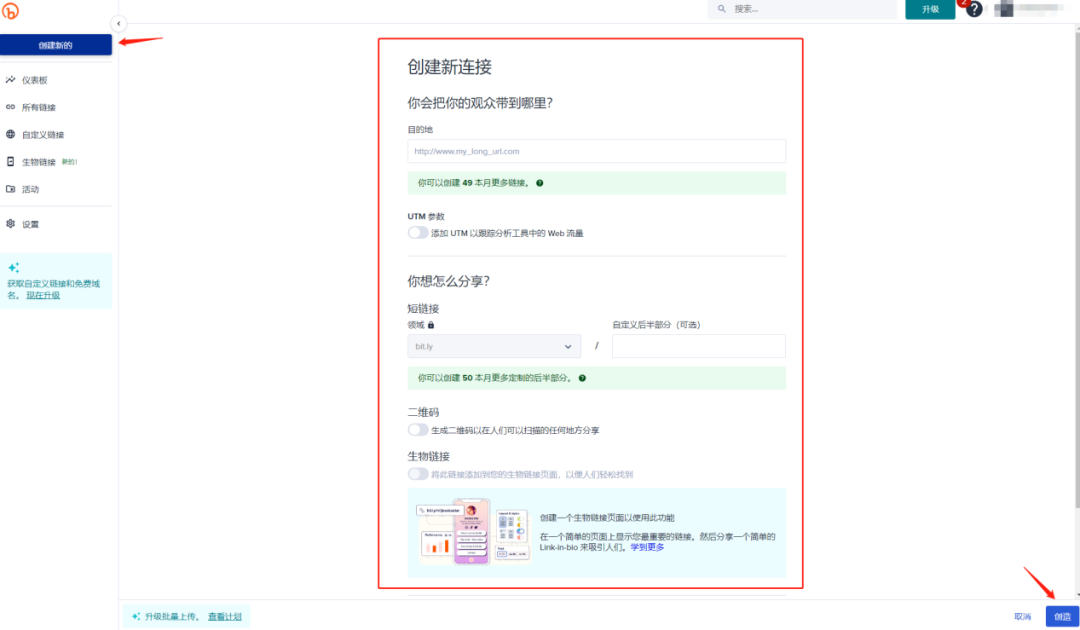Click the 目的地 URL input field
The image size is (1080, 630).
click(596, 151)
